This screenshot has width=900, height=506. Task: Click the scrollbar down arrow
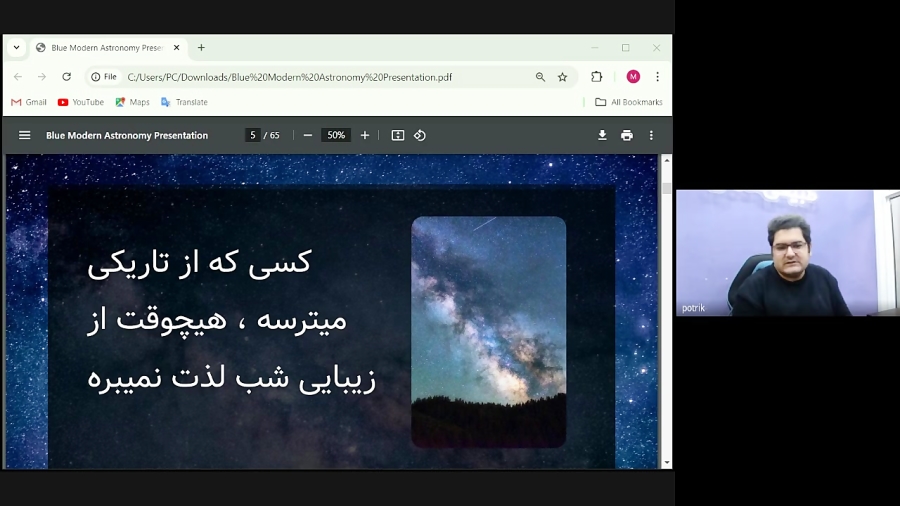tap(666, 462)
